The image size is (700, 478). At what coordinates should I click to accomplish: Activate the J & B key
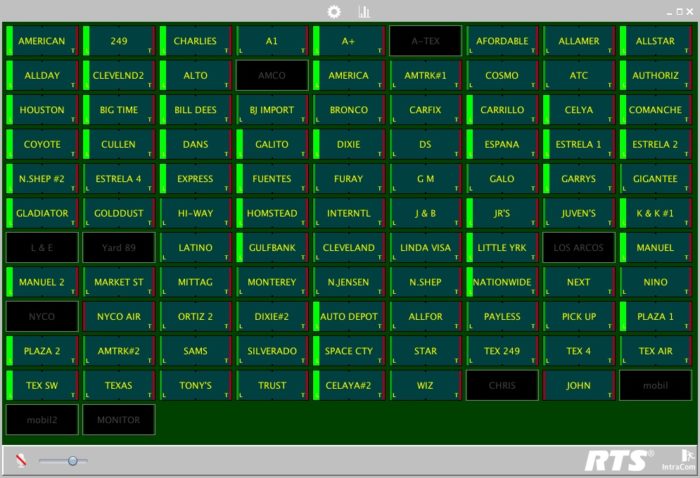click(425, 213)
